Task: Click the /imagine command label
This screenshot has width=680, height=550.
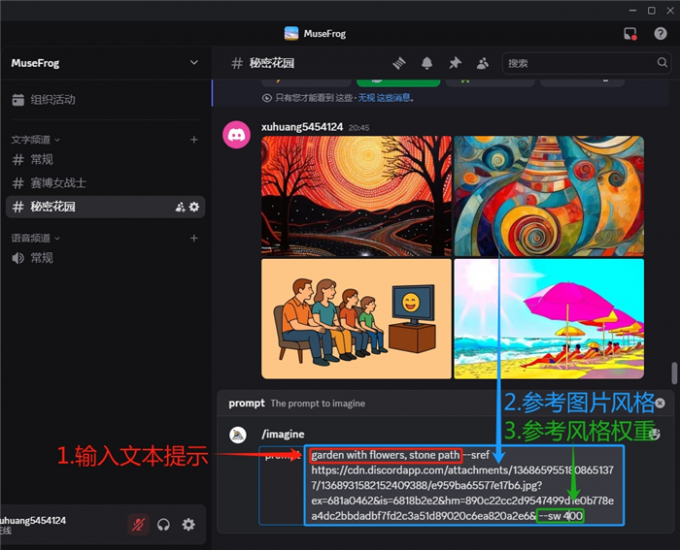Action: pyautogui.click(x=283, y=434)
